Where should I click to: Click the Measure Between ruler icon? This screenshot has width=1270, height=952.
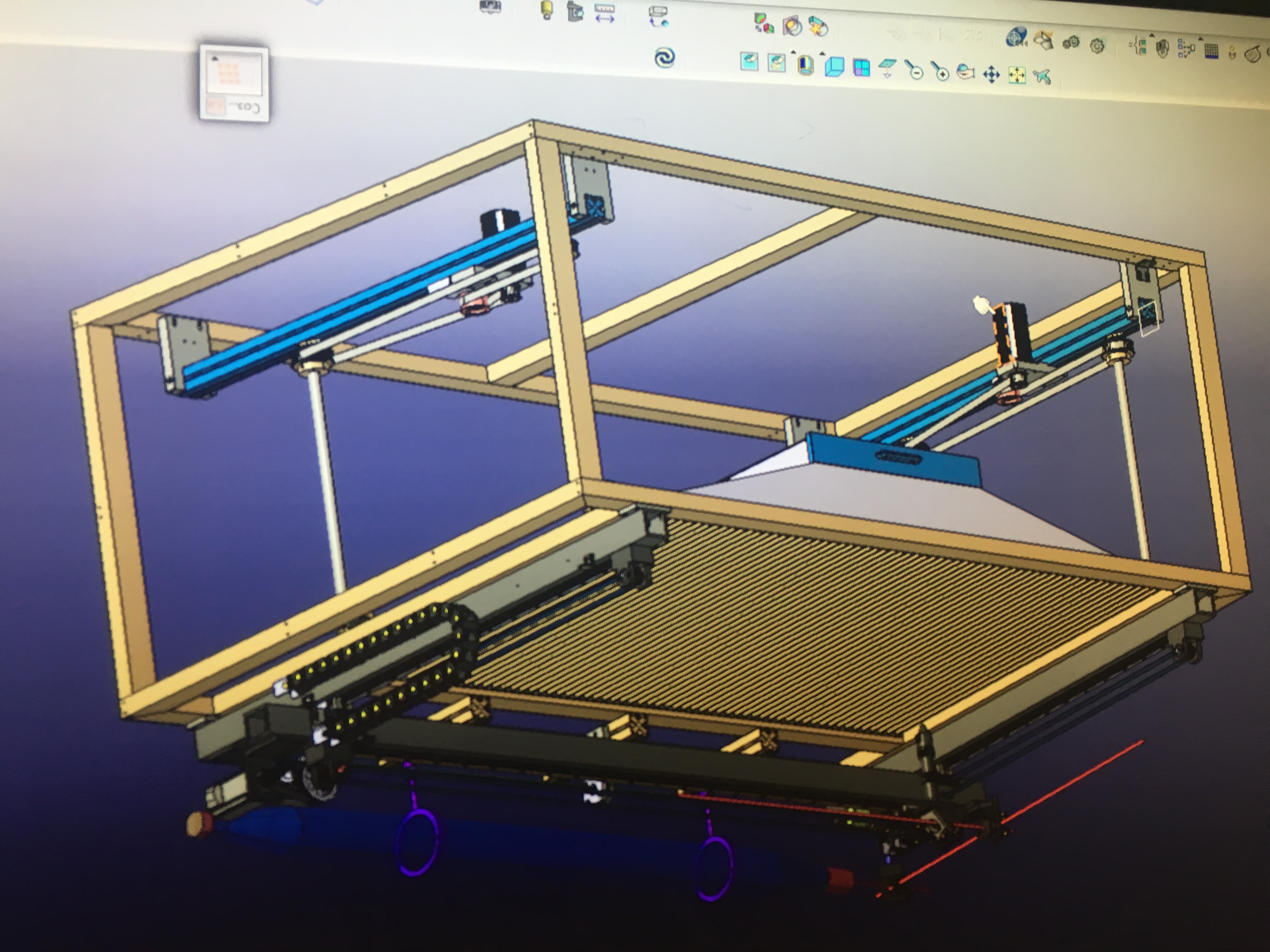pos(604,13)
